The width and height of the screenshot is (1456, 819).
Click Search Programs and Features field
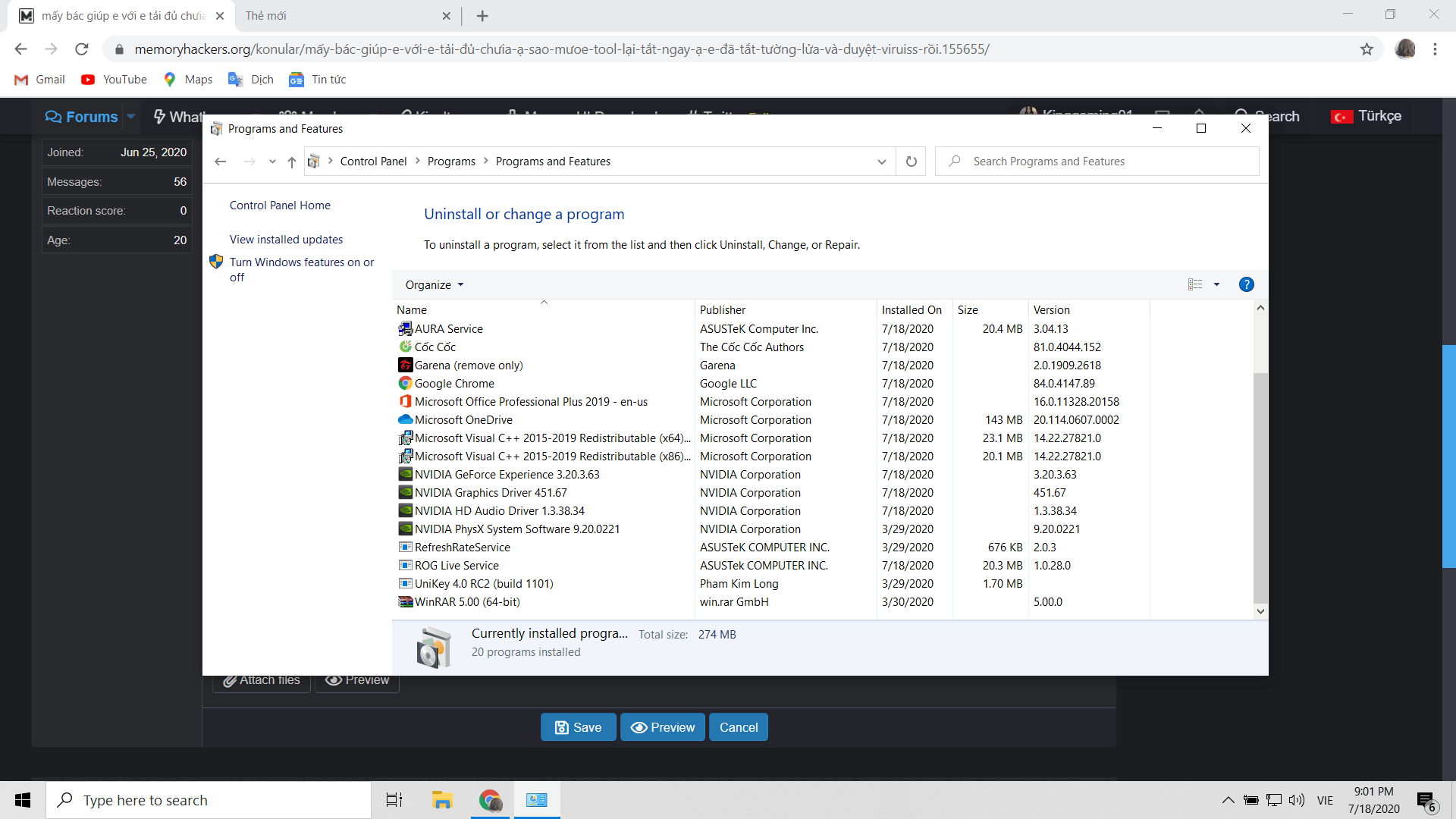[x=1097, y=162]
